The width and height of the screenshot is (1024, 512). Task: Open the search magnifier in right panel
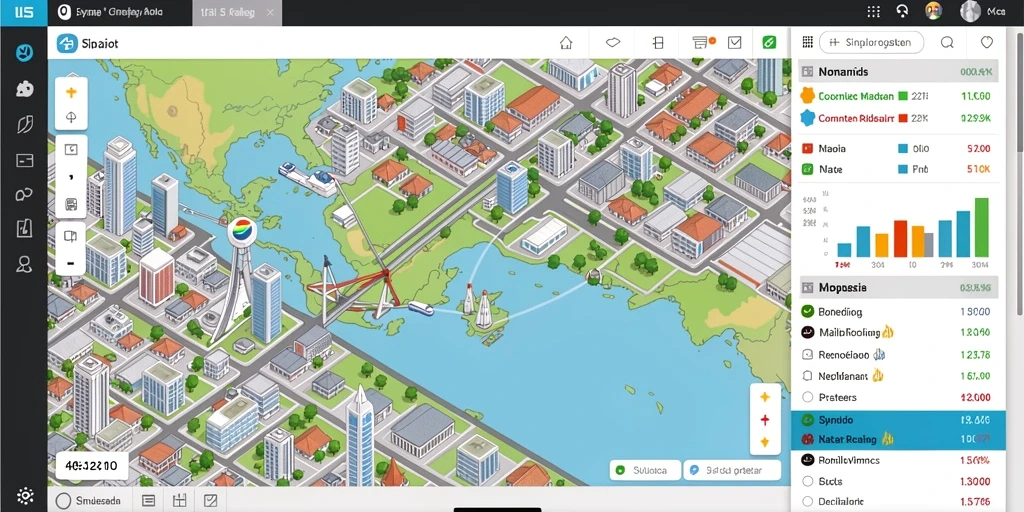[947, 43]
